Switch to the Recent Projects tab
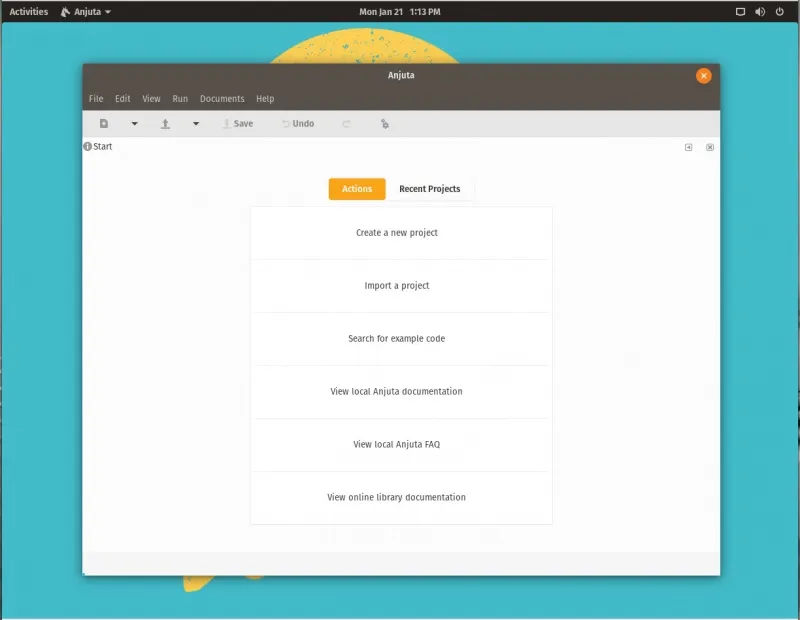 (x=430, y=189)
